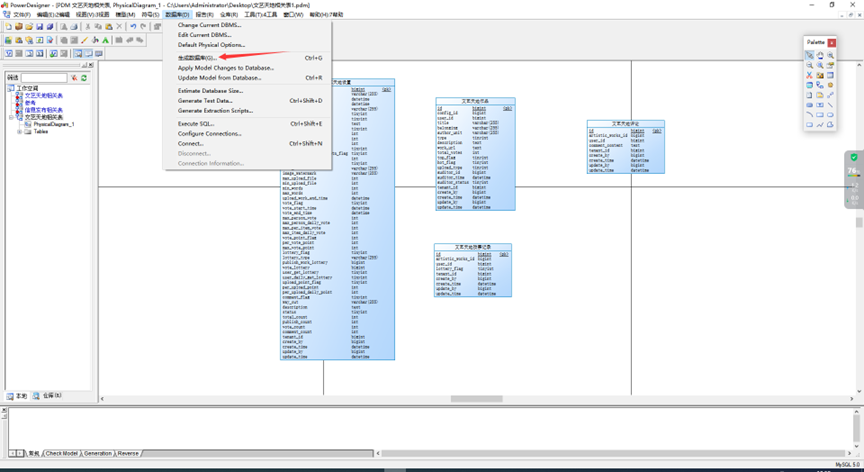The width and height of the screenshot is (864, 472).
Task: Click the Save toolbar icon
Action: [x=40, y=26]
